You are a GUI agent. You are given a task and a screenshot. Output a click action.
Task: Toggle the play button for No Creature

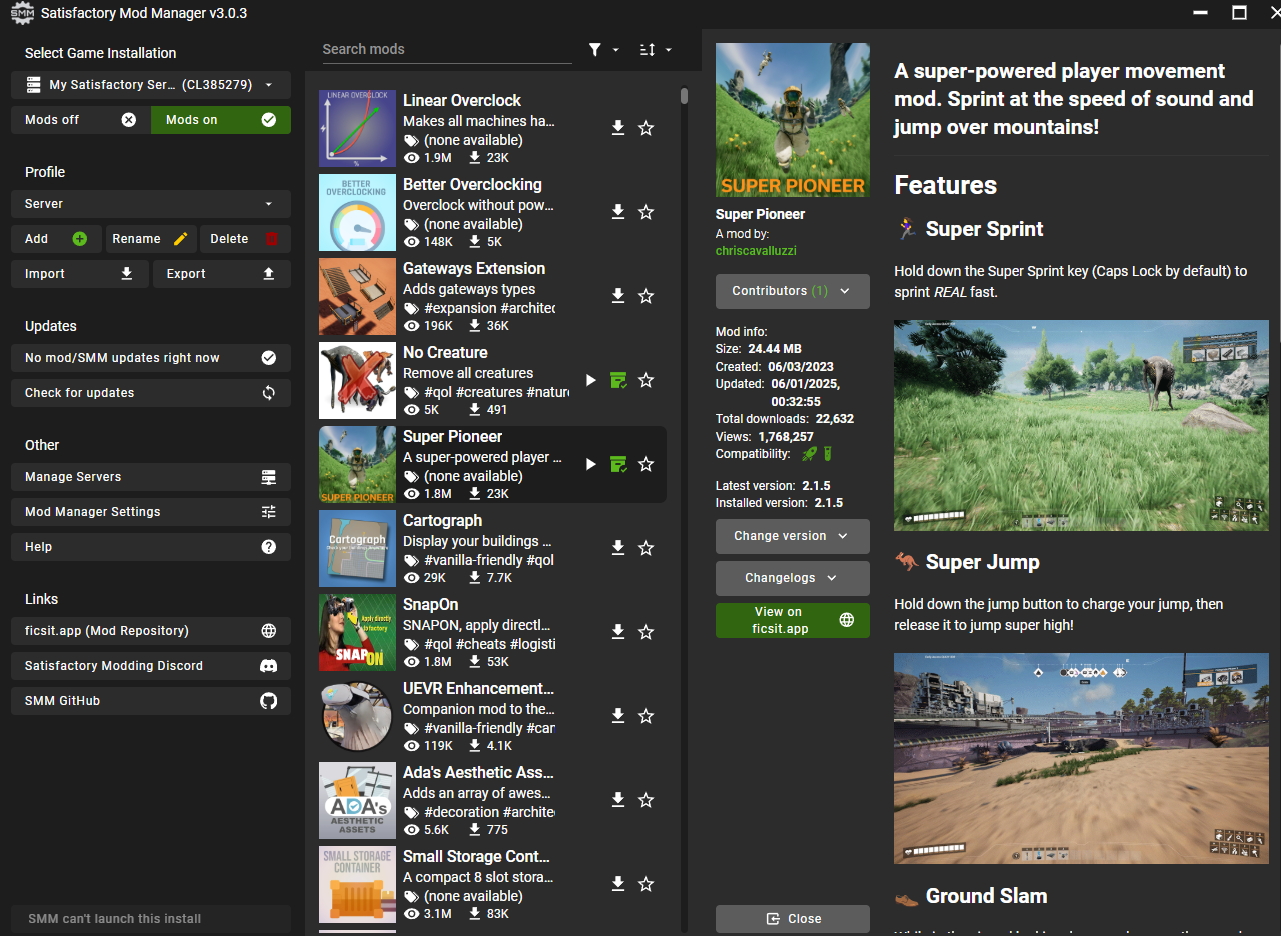click(x=590, y=380)
